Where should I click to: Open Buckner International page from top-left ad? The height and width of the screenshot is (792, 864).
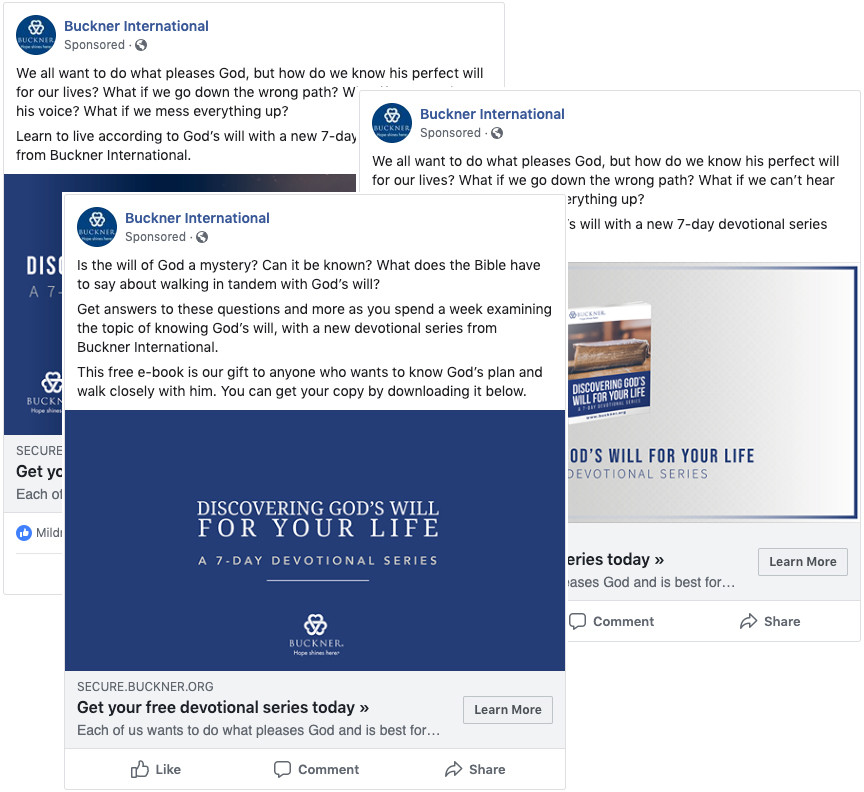[x=136, y=26]
